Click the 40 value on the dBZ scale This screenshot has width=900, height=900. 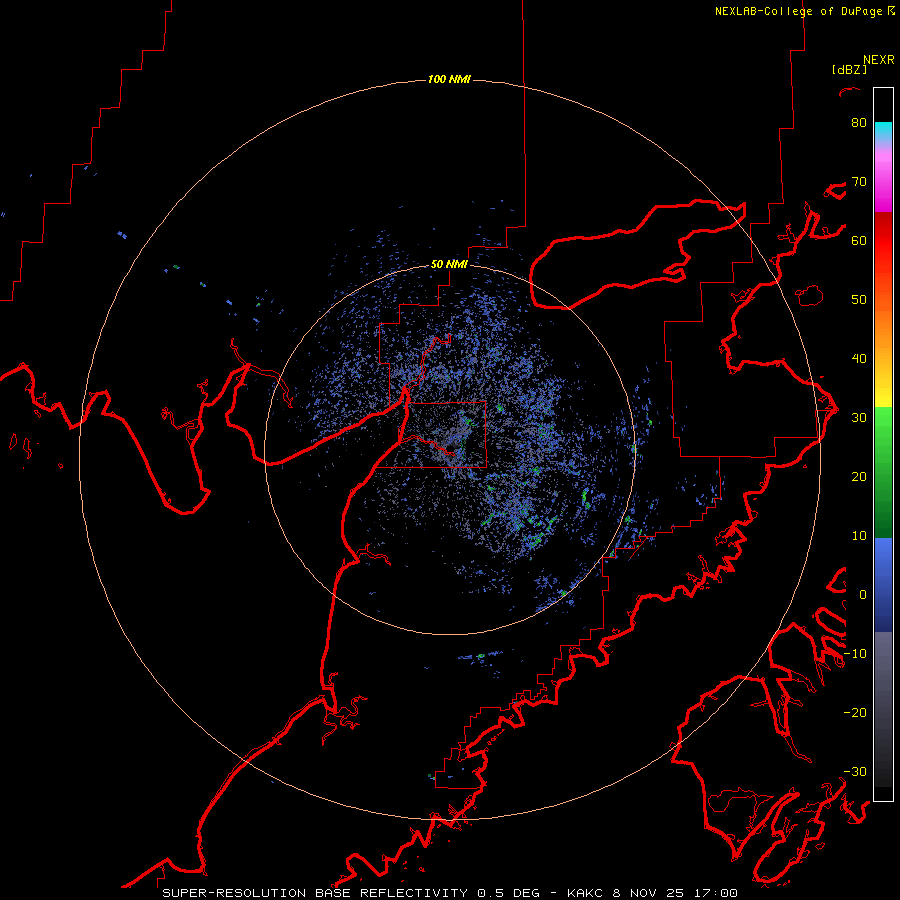click(x=859, y=359)
